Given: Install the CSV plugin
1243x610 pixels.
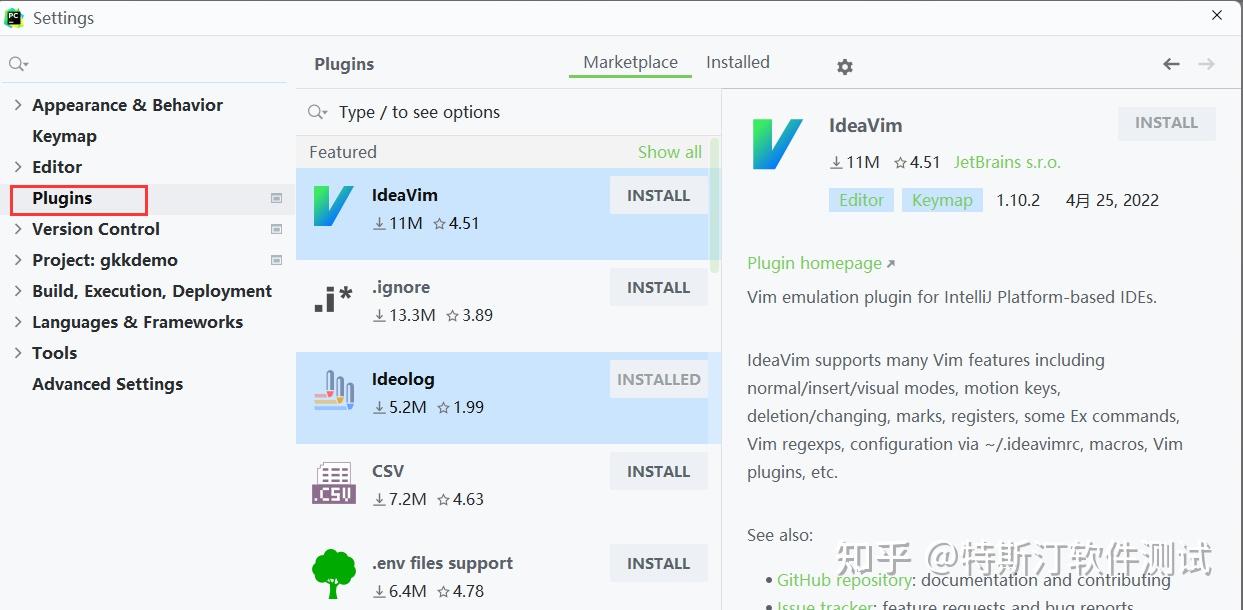Looking at the screenshot, I should 658,472.
